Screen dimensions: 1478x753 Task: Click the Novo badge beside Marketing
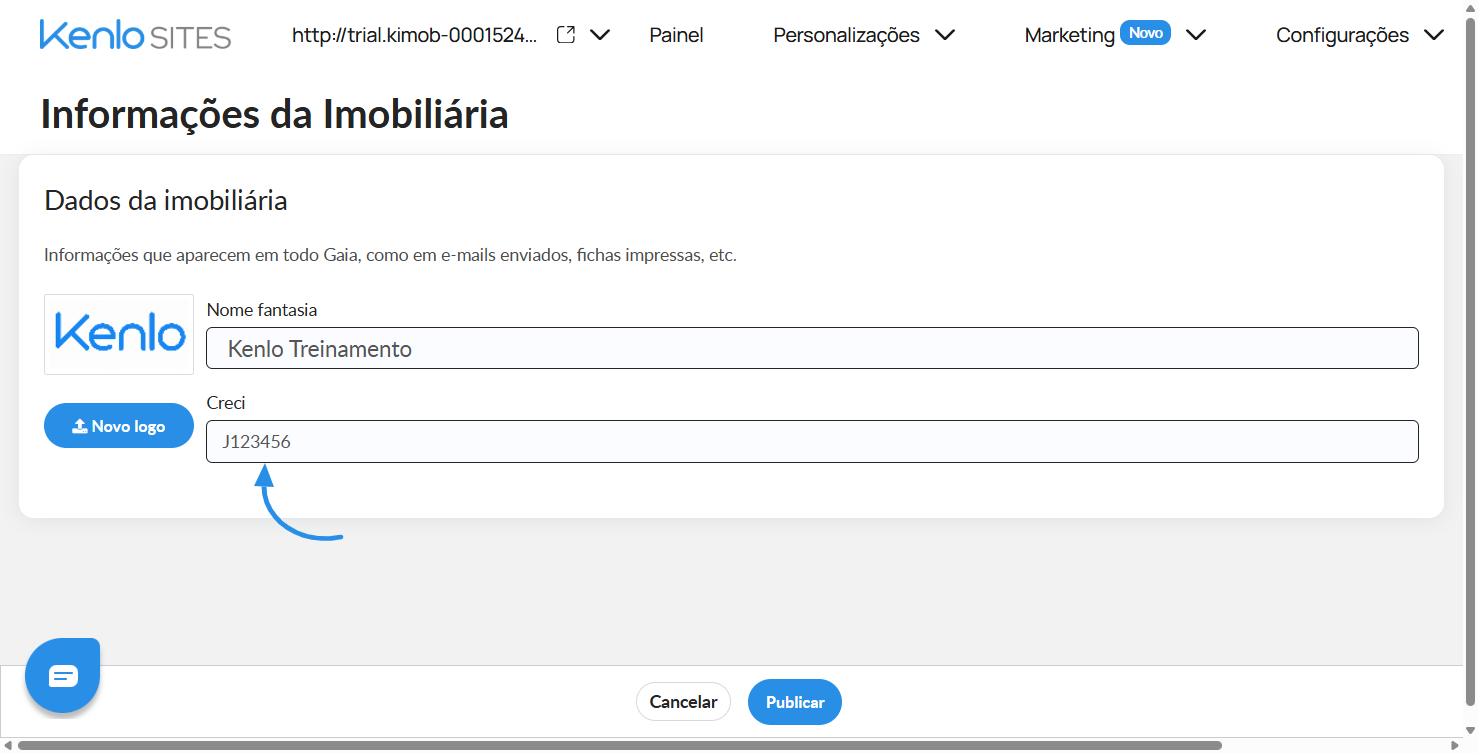pyautogui.click(x=1145, y=33)
